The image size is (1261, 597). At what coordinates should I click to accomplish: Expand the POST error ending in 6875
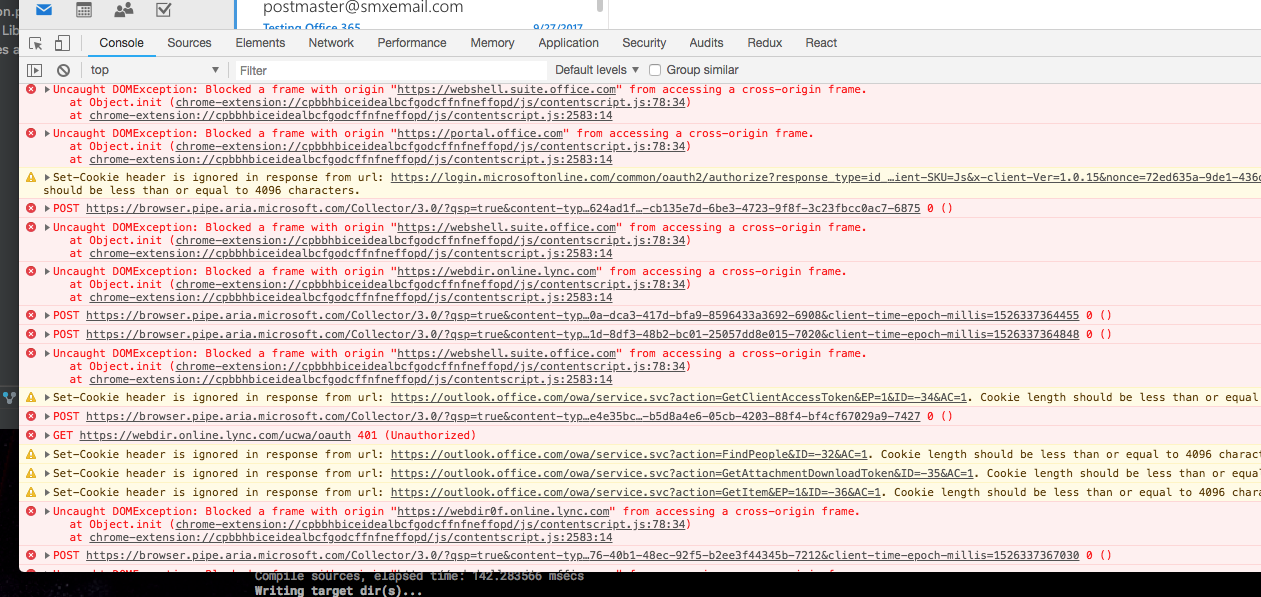click(47, 209)
